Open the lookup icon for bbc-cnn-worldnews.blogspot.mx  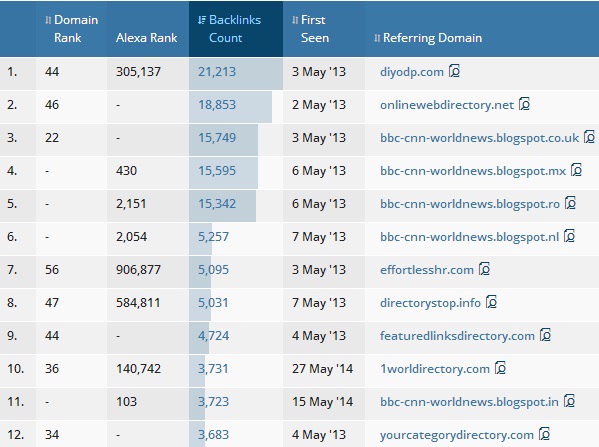[x=576, y=170]
